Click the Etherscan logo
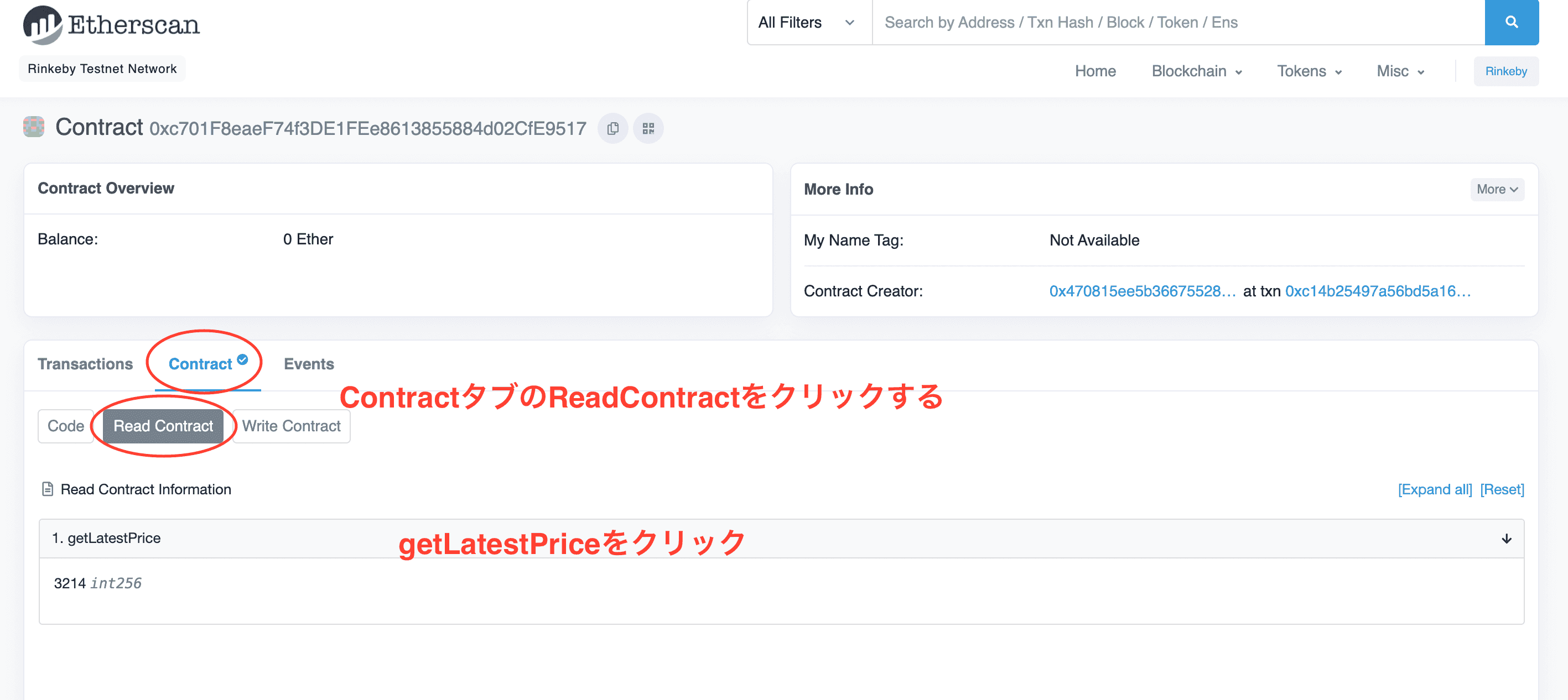The height and width of the screenshot is (700, 1568). click(x=111, y=25)
